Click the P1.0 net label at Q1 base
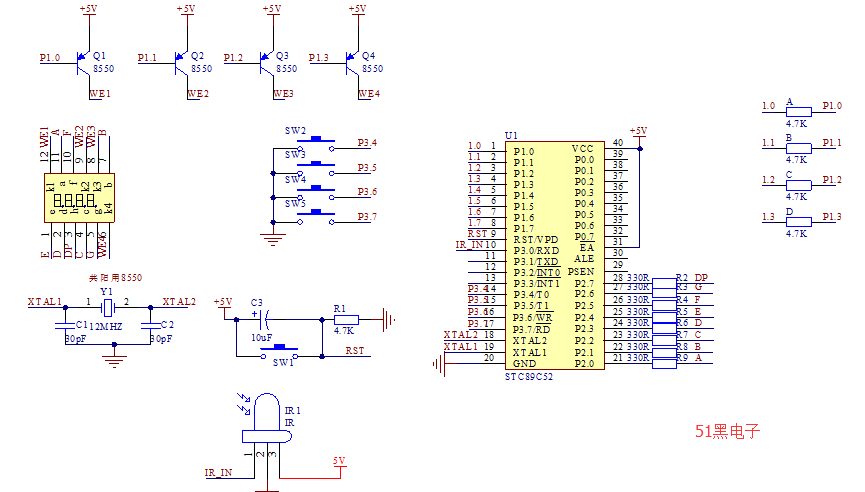Viewport: 865px width, 492px height. (49, 57)
